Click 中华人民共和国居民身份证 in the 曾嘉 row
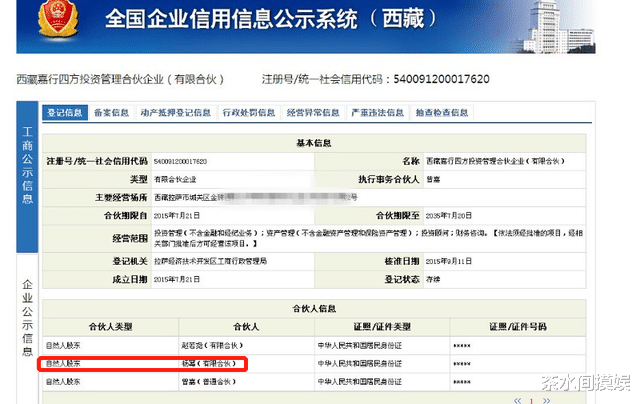 [360, 382]
